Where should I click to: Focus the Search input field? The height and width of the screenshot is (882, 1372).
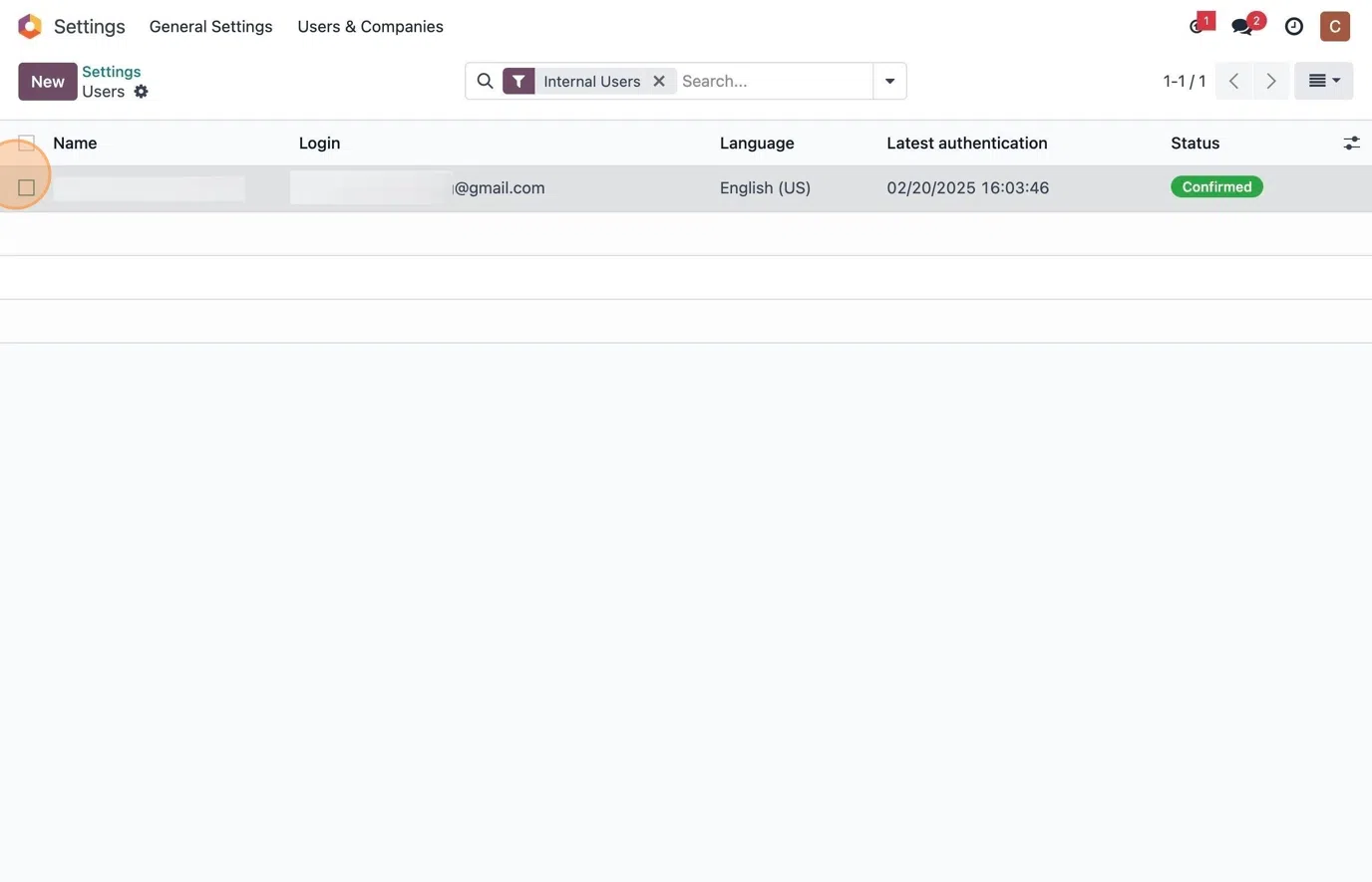(773, 81)
